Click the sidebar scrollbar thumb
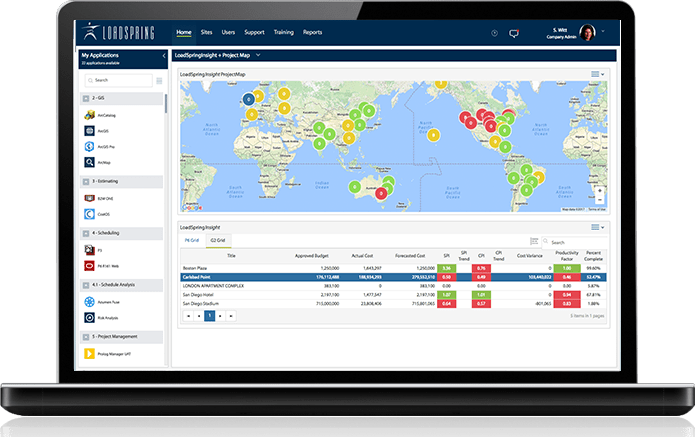This screenshot has height=437, width=695. tap(166, 104)
